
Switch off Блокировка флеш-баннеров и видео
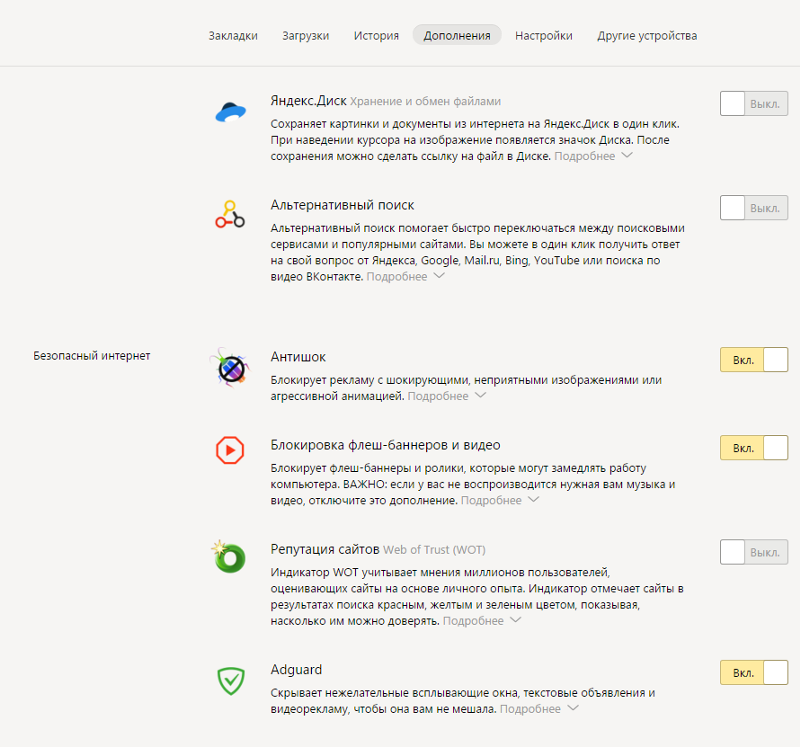[754, 447]
